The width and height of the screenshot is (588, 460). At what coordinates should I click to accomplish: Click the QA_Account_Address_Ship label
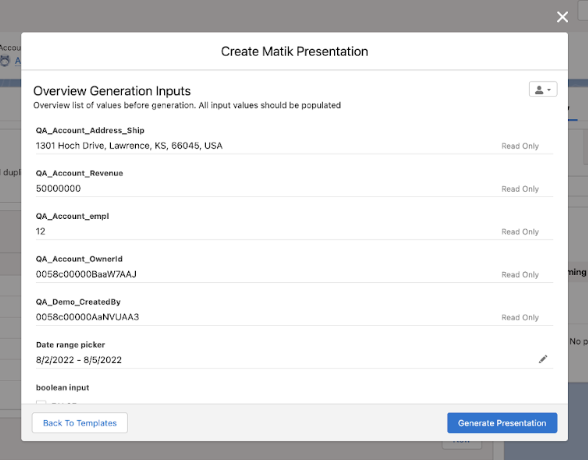coord(90,130)
